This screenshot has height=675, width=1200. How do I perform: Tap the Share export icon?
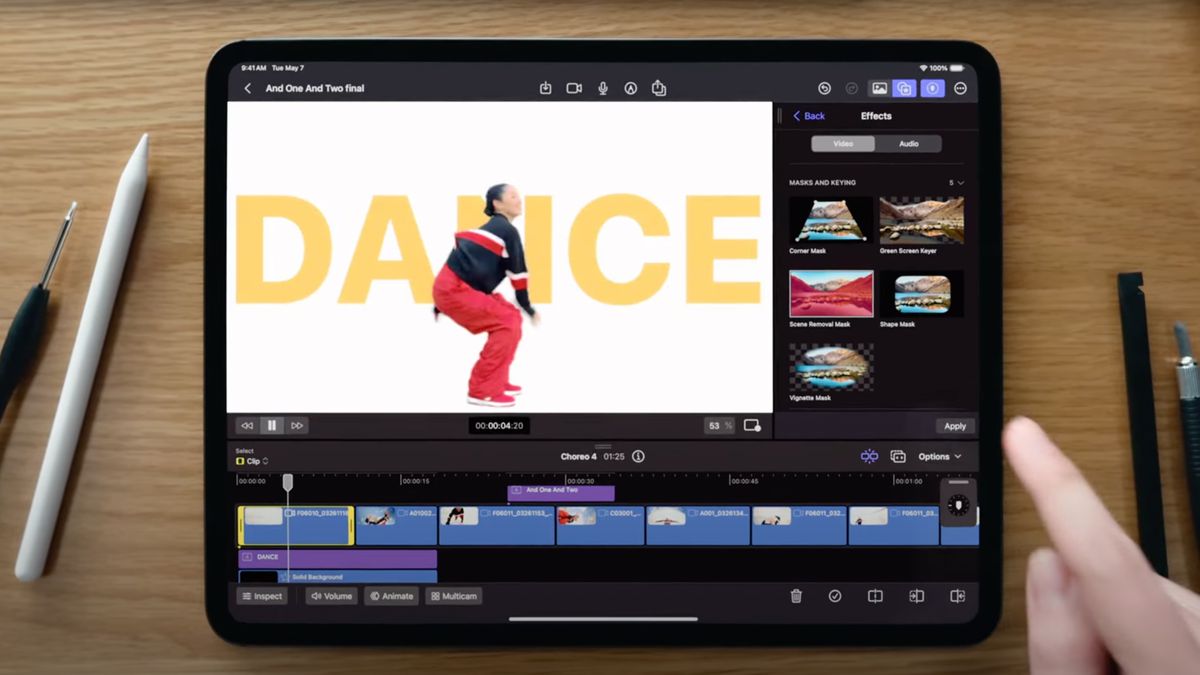coord(658,88)
